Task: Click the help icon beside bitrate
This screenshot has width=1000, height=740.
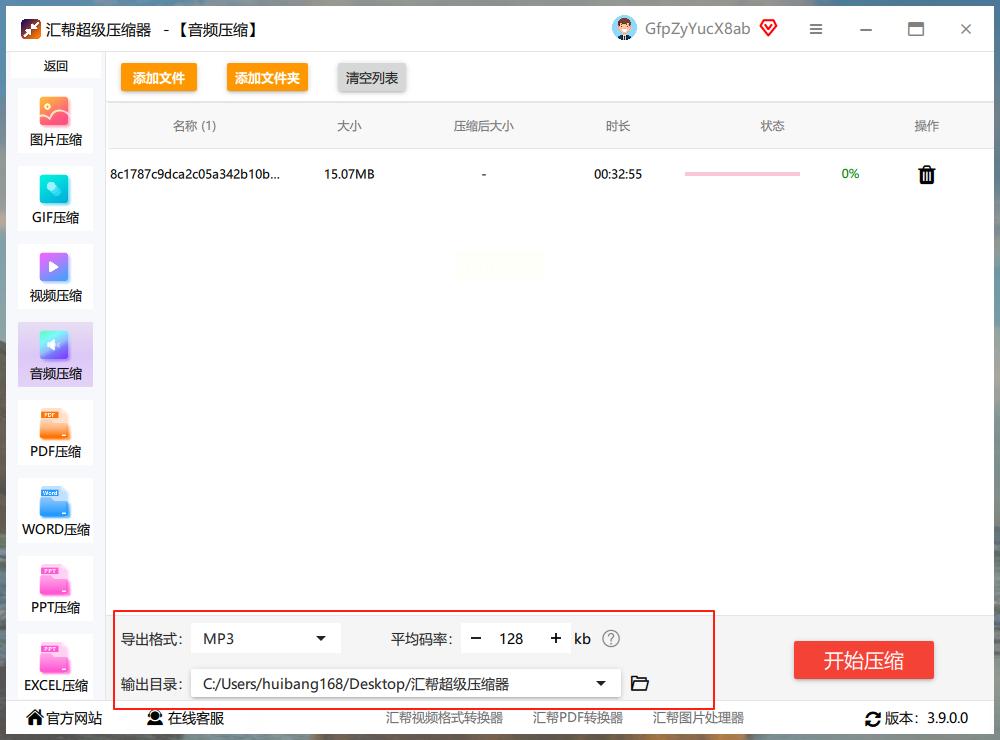Action: 611,639
